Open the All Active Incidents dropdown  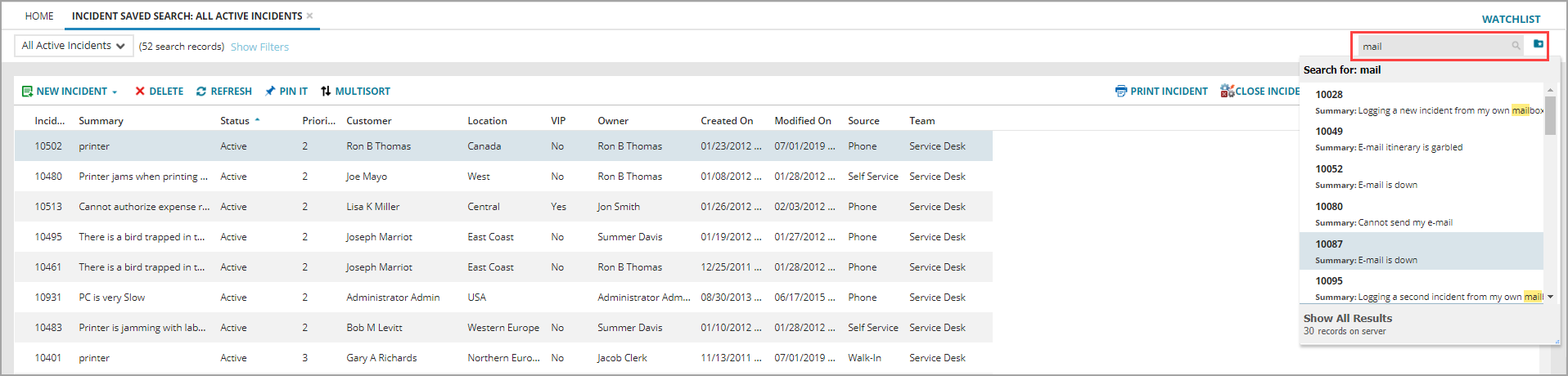[74, 46]
